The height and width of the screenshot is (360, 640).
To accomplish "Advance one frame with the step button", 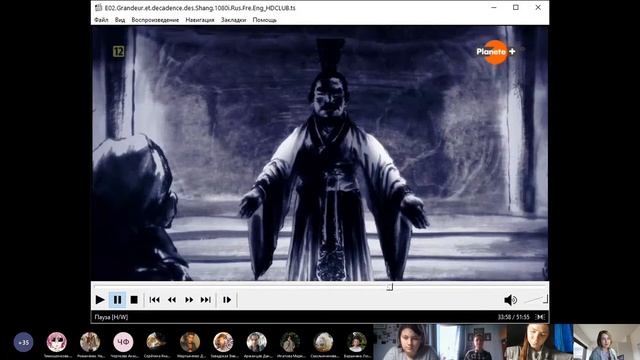I will [227, 300].
